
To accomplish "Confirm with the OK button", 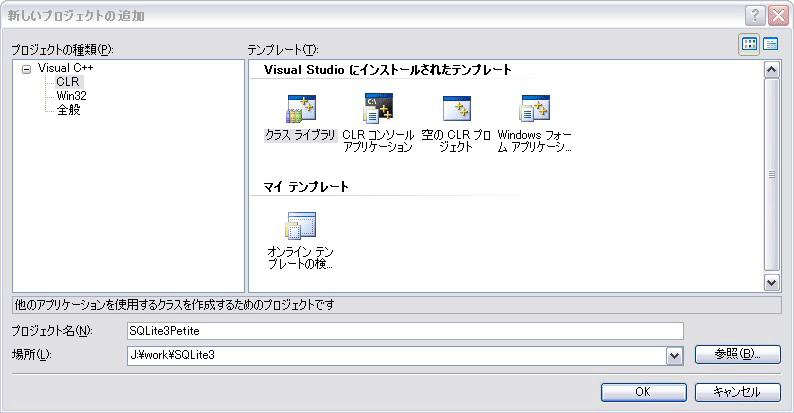I will [644, 392].
